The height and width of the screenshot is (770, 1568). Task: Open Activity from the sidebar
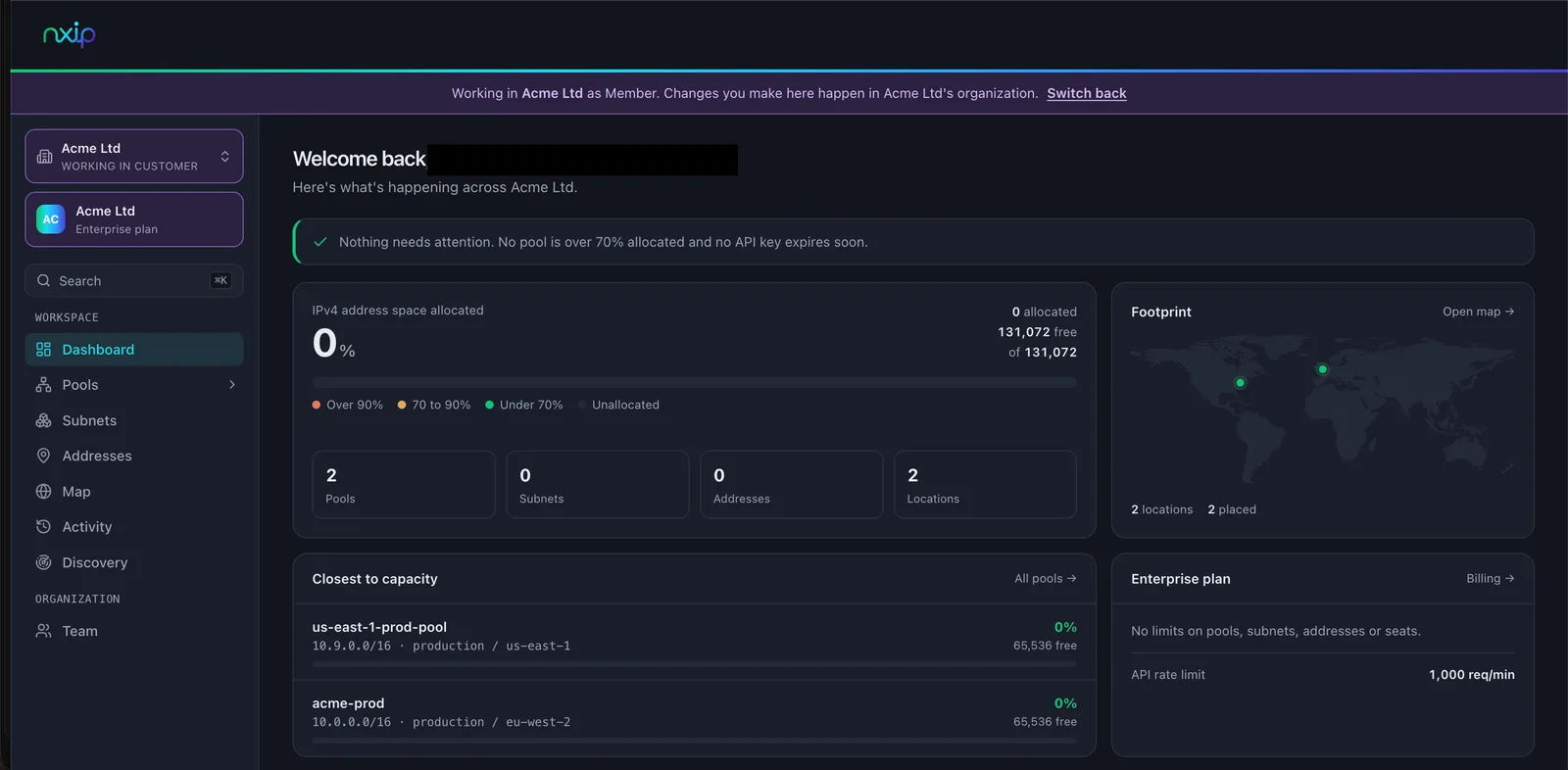pyautogui.click(x=134, y=527)
